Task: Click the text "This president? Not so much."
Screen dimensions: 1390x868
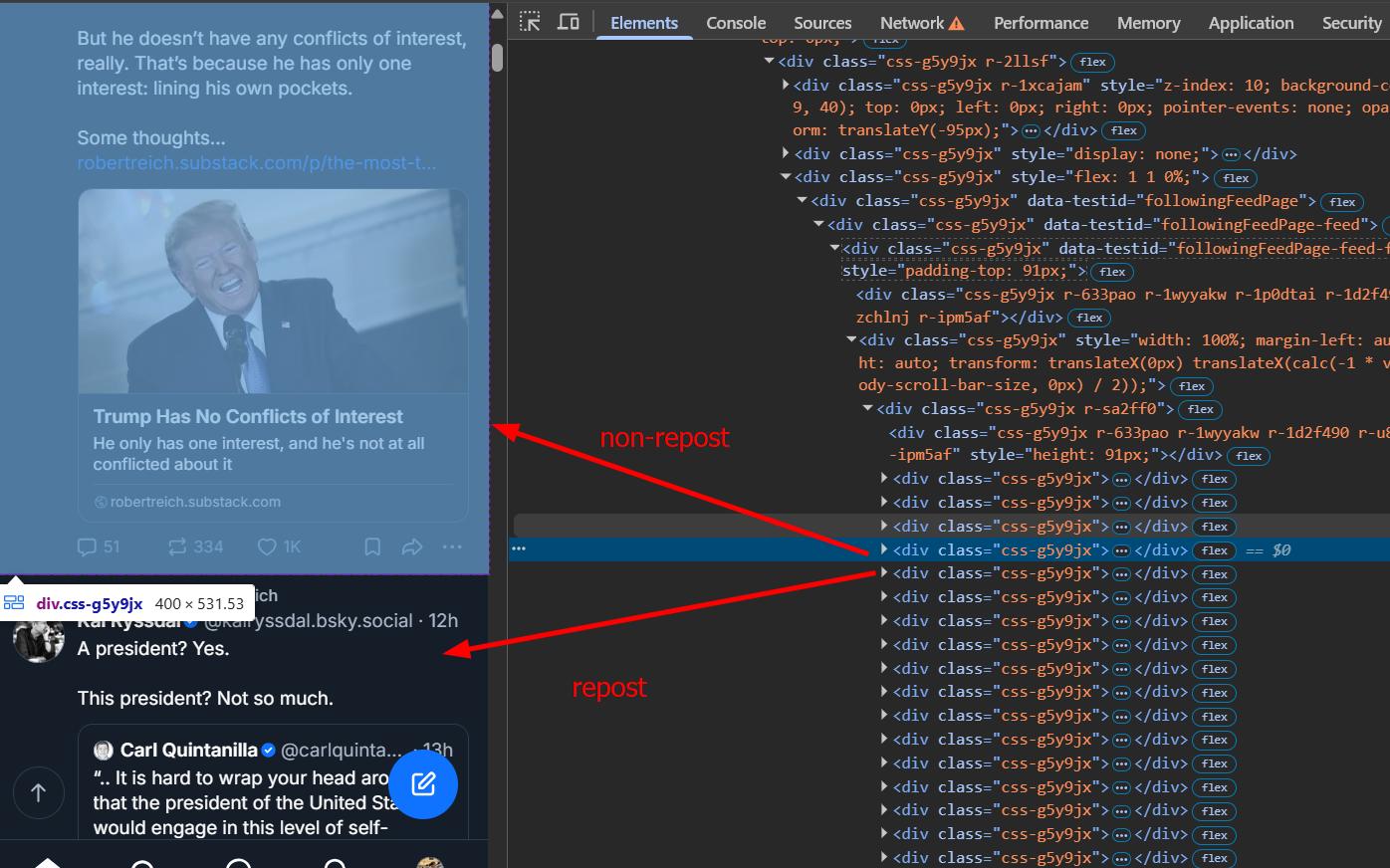Action: [x=205, y=698]
